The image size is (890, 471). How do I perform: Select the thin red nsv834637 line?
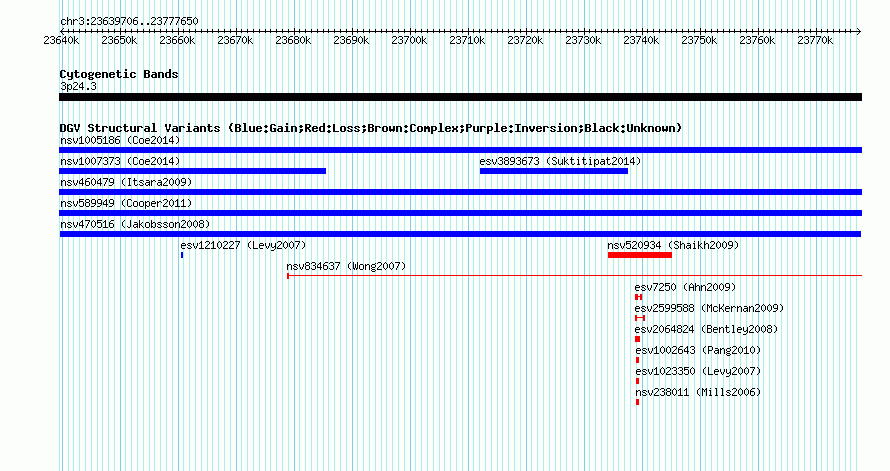click(x=574, y=276)
